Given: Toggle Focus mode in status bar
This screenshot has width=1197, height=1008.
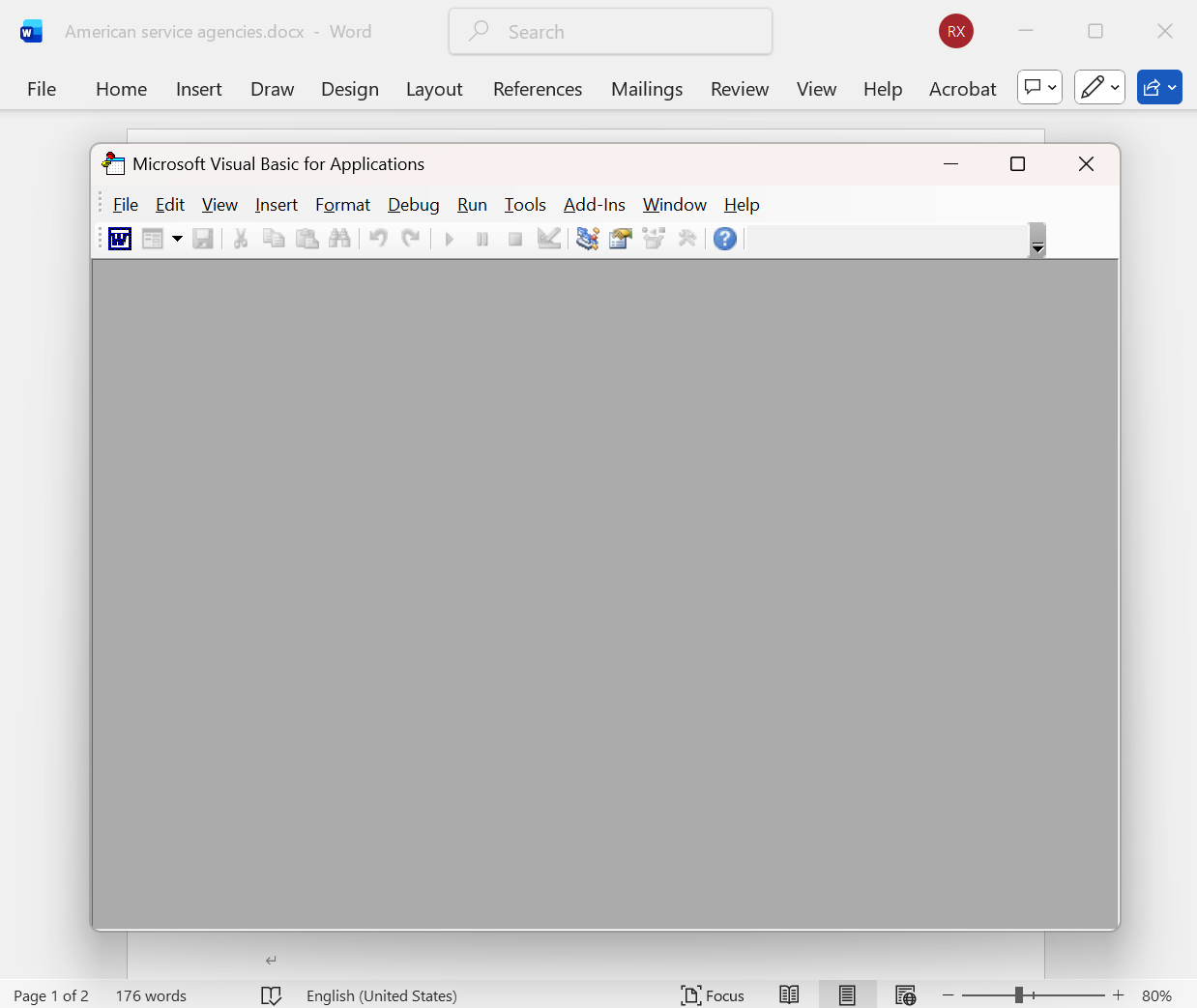Looking at the screenshot, I should pos(713,995).
